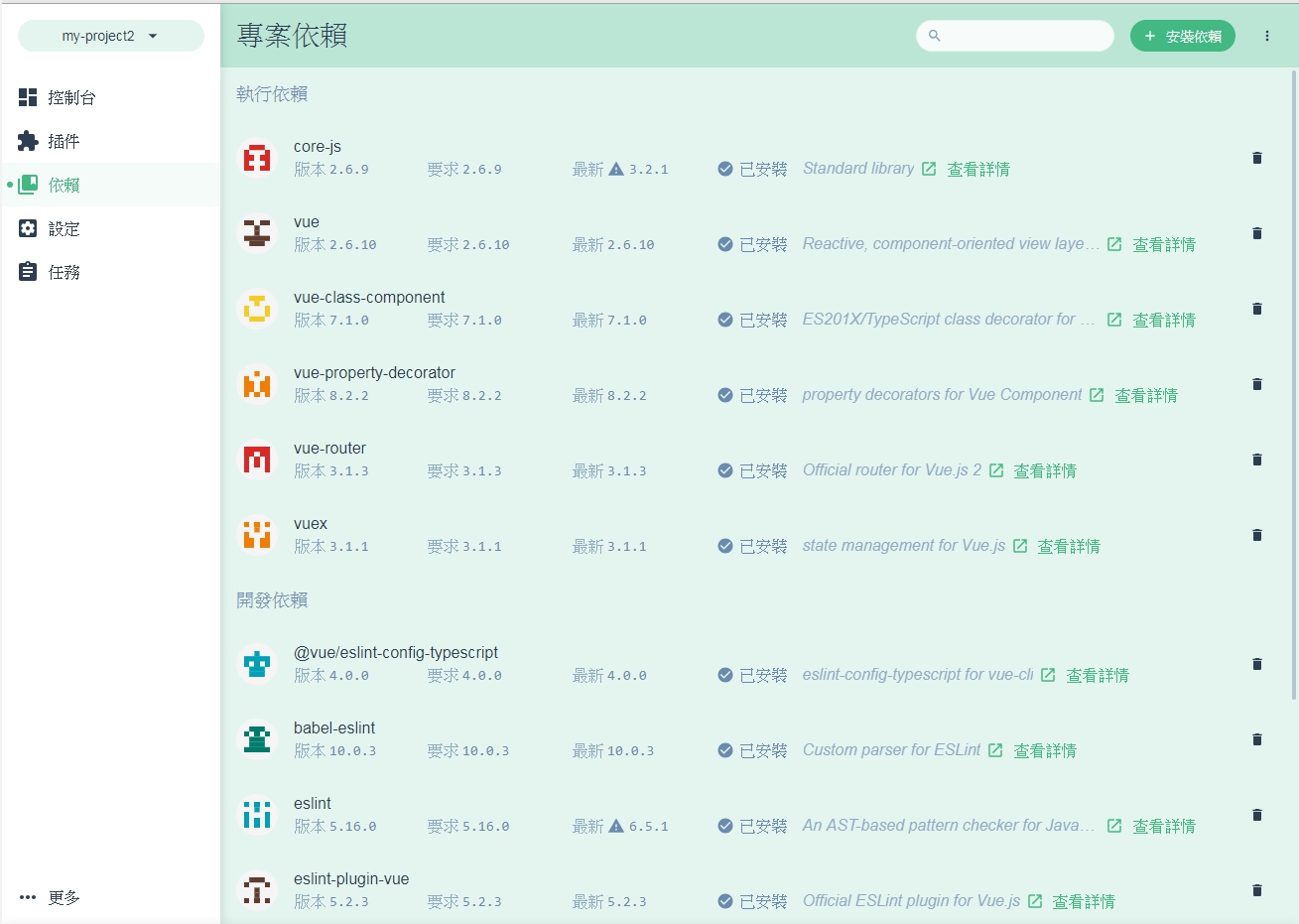
Task: Open the my-project2 project dropdown
Action: [110, 36]
